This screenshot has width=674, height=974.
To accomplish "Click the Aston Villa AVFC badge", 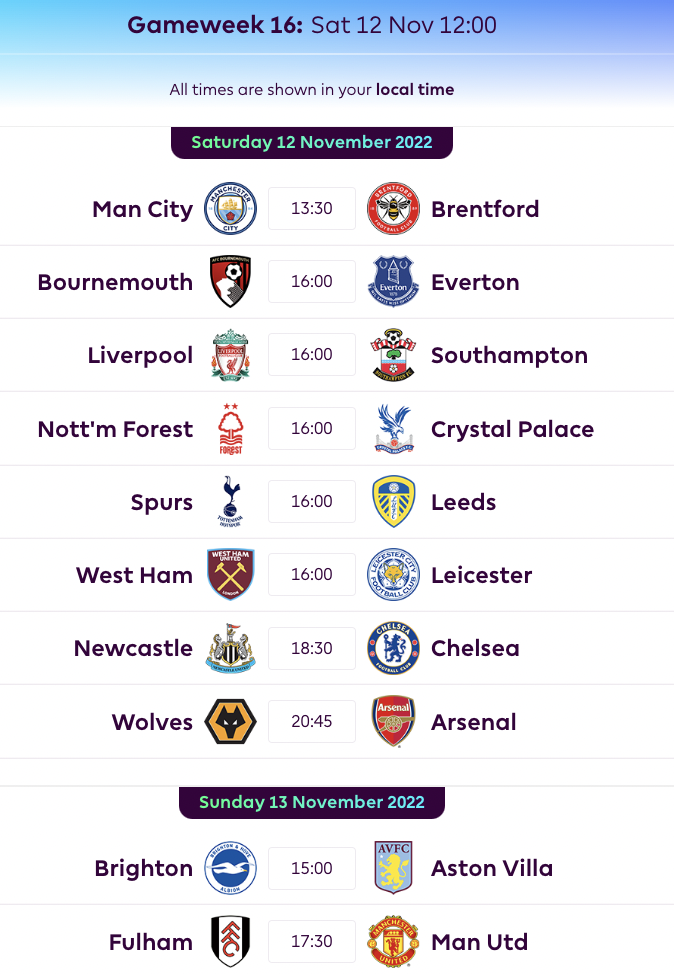I will click(392, 868).
